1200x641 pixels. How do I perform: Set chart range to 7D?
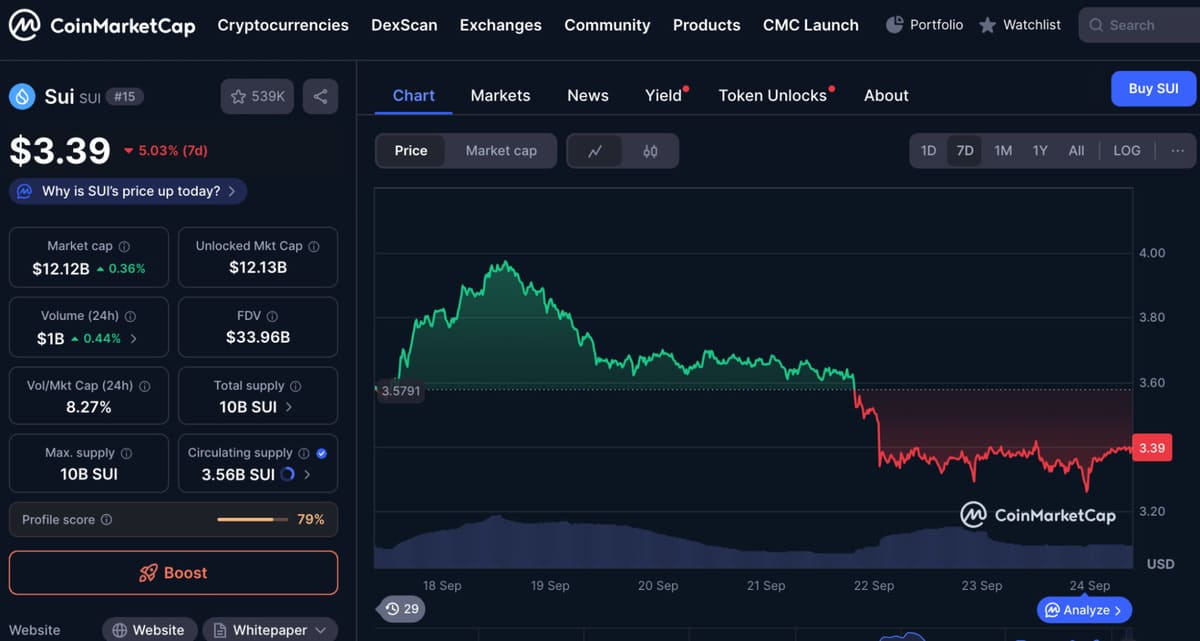click(x=965, y=151)
